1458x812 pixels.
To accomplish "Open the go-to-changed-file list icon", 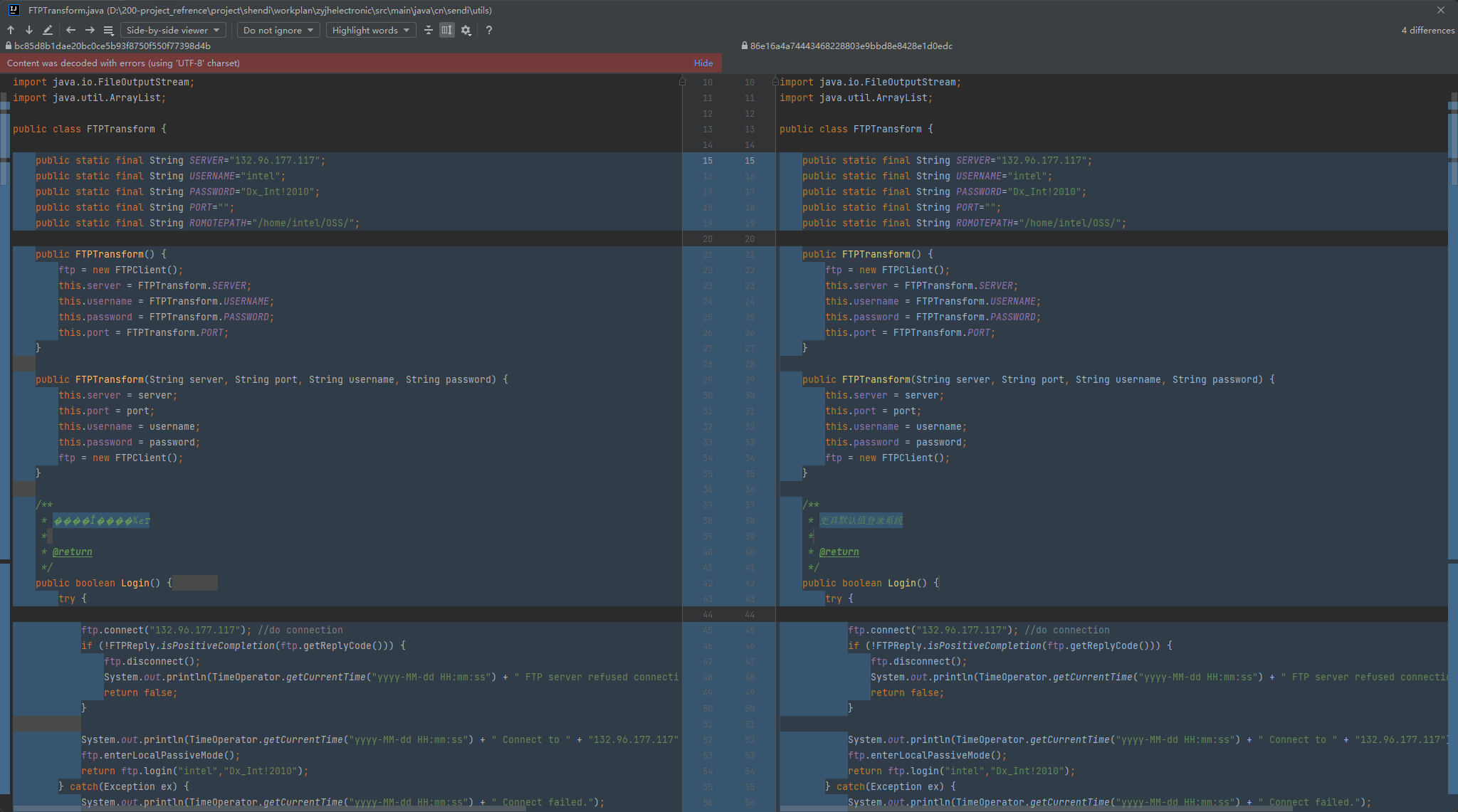I will click(x=108, y=30).
